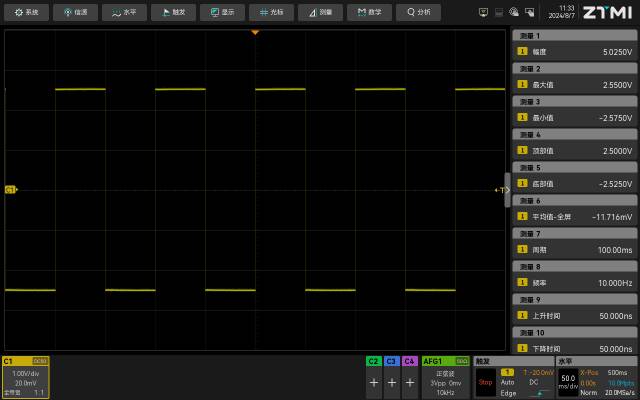Viewport: 640px width, 400px height.
Task: Select the T trigger level marker on grid edge
Action: pos(501,190)
